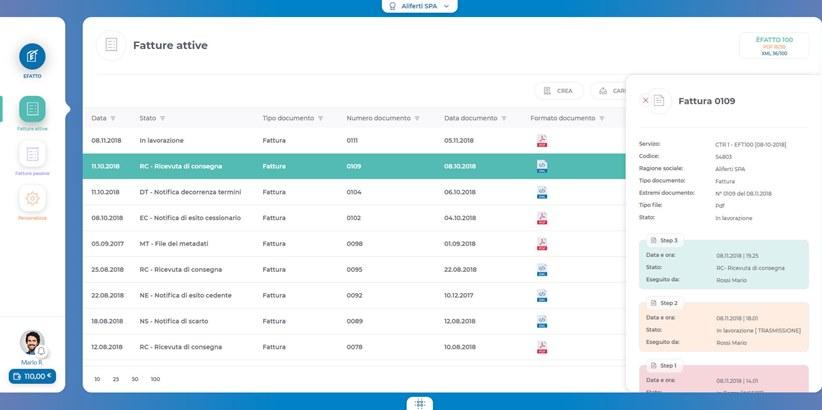Viewport: 822px width, 410px height.
Task: Open the app grid icon at bottom
Action: tap(419, 403)
